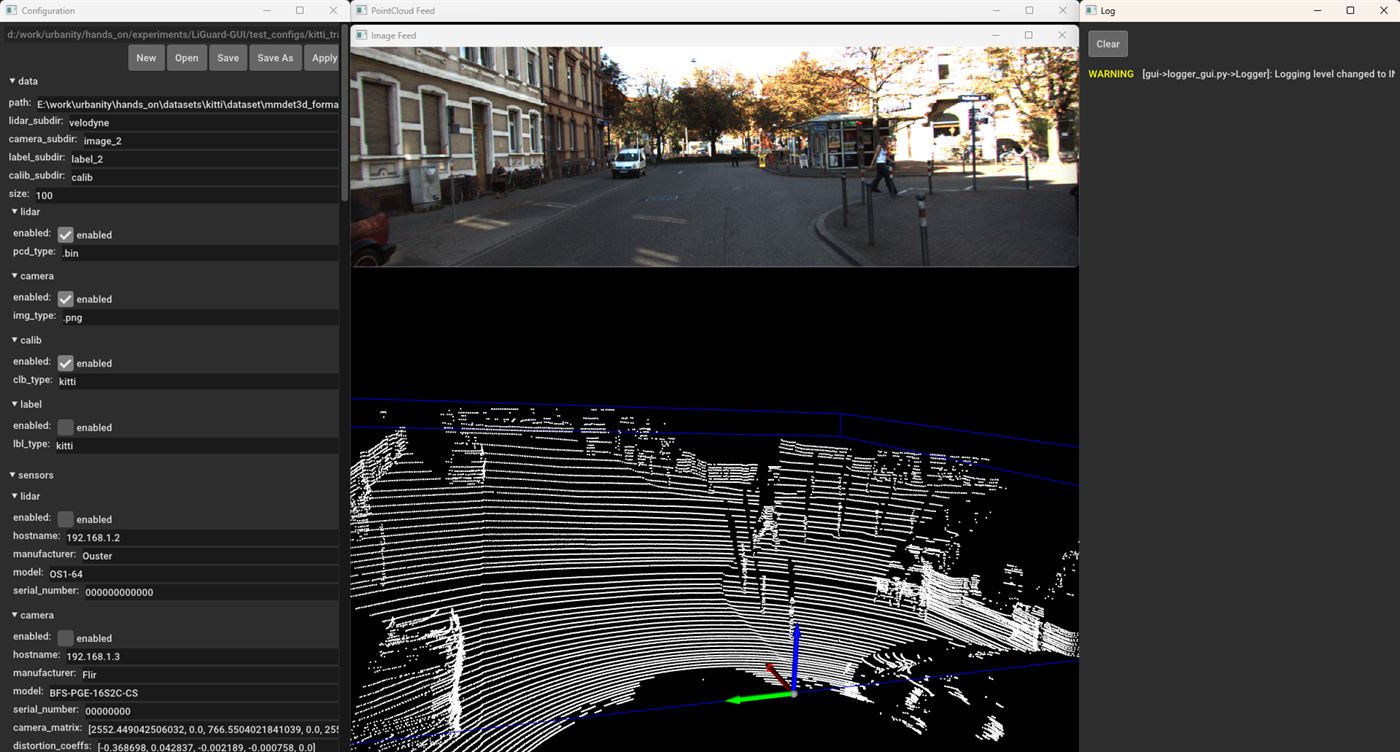
Task: Collapse the lidar section above pcd_type
Action: 15,212
